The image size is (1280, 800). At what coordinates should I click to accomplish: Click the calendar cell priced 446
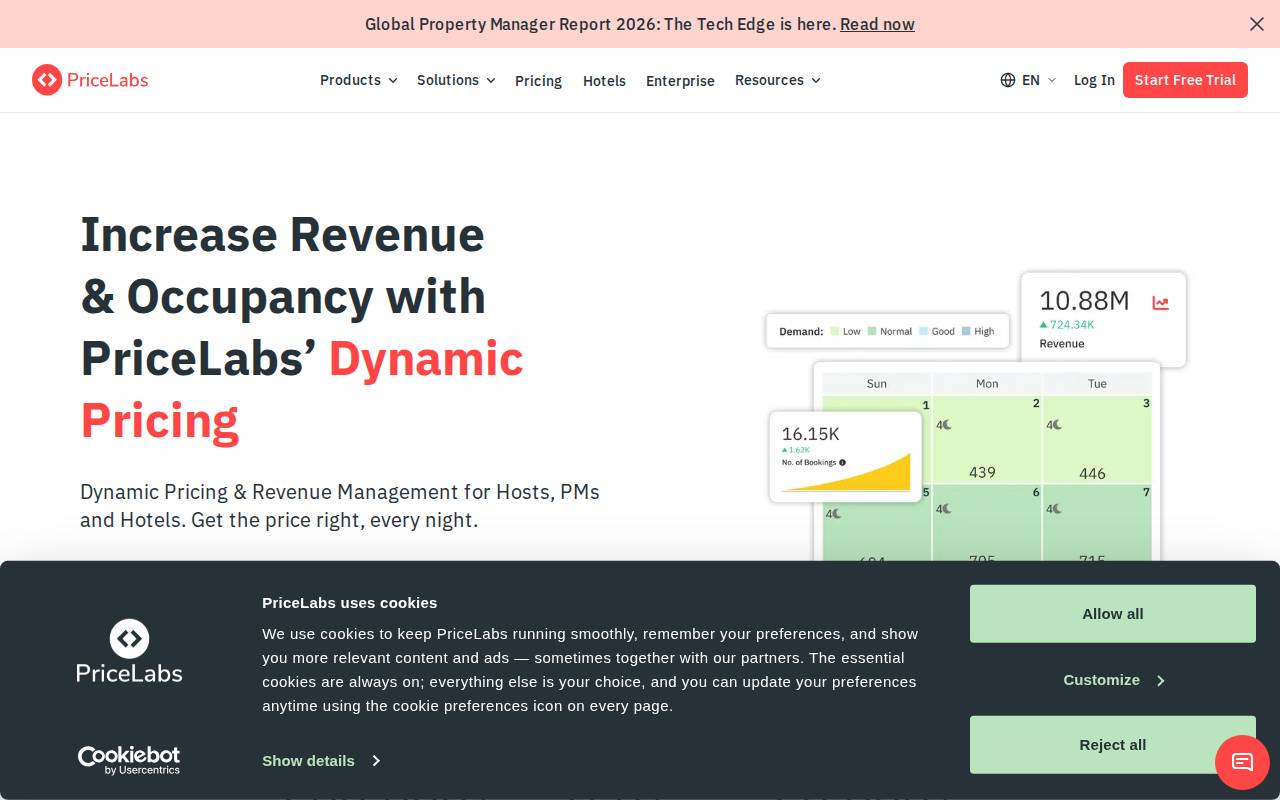tap(1097, 440)
